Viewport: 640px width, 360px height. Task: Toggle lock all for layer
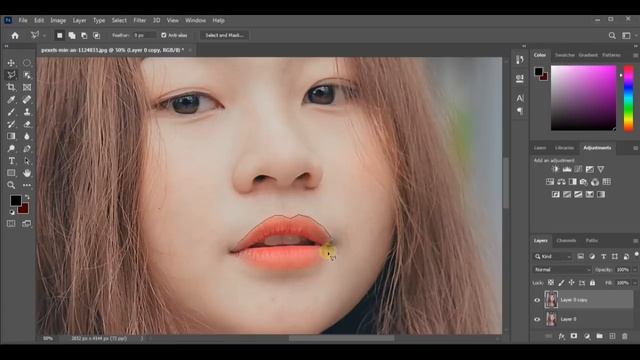[x=592, y=282]
